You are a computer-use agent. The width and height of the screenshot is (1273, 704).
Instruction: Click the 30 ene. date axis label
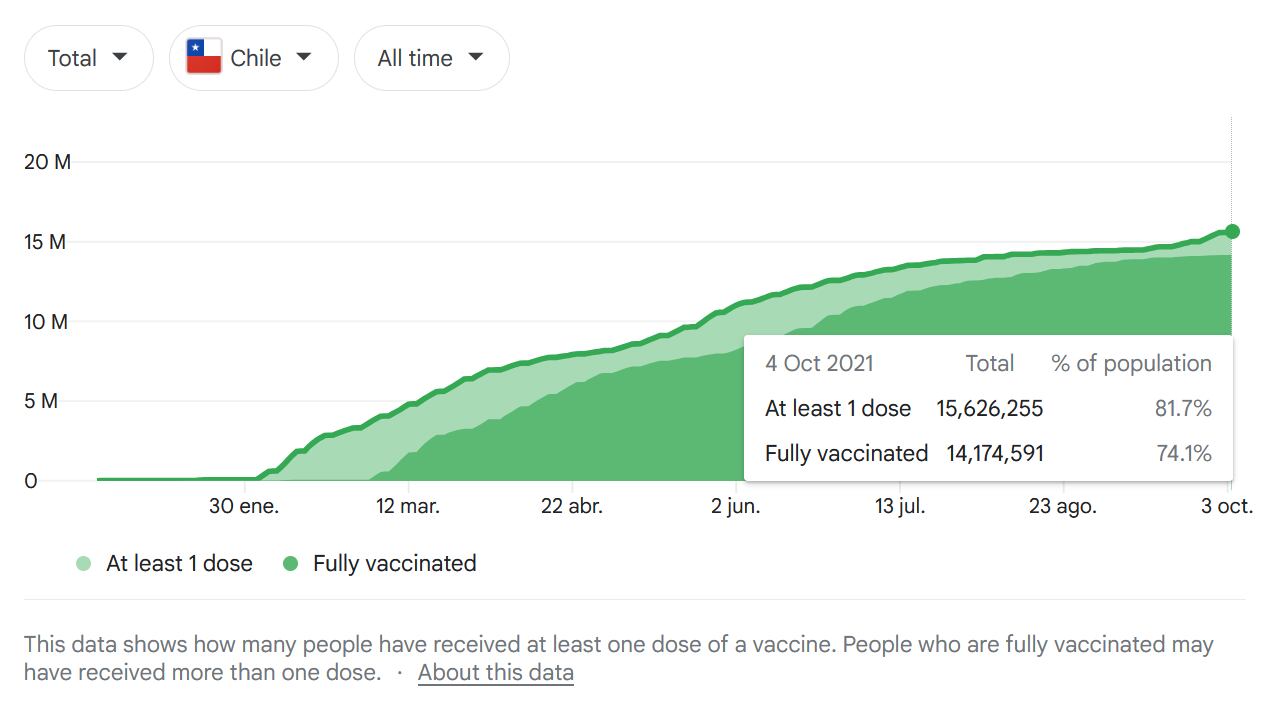(244, 507)
